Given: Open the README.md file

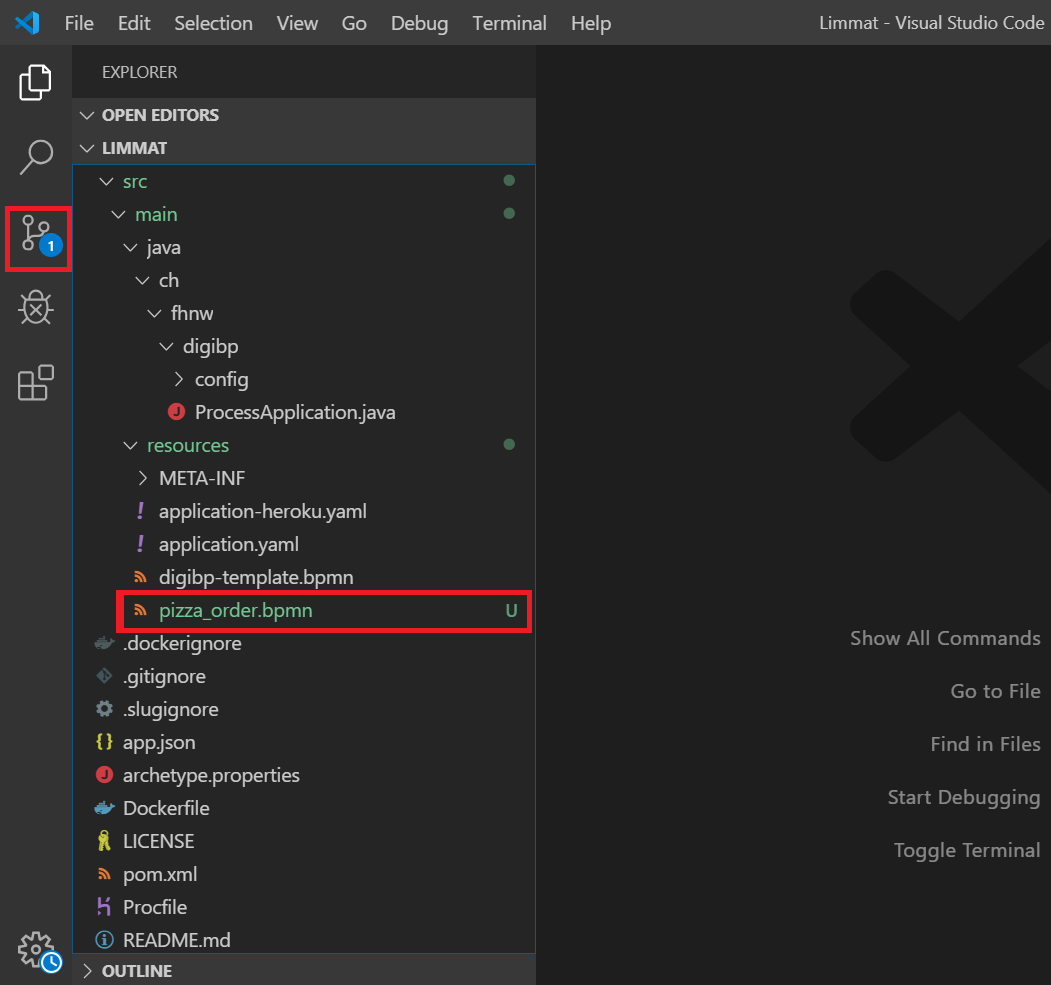Looking at the screenshot, I should [176, 940].
